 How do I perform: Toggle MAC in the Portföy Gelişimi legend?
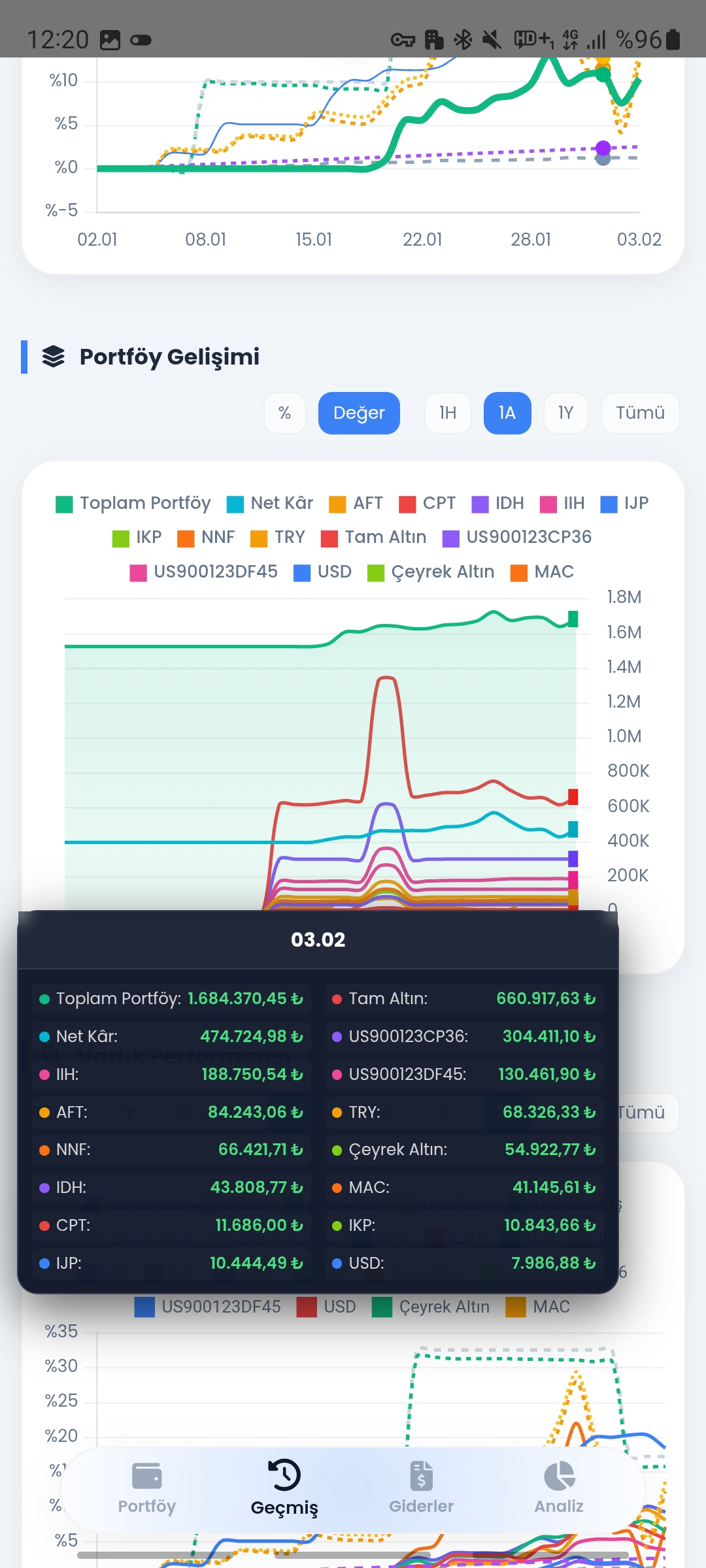coord(542,572)
